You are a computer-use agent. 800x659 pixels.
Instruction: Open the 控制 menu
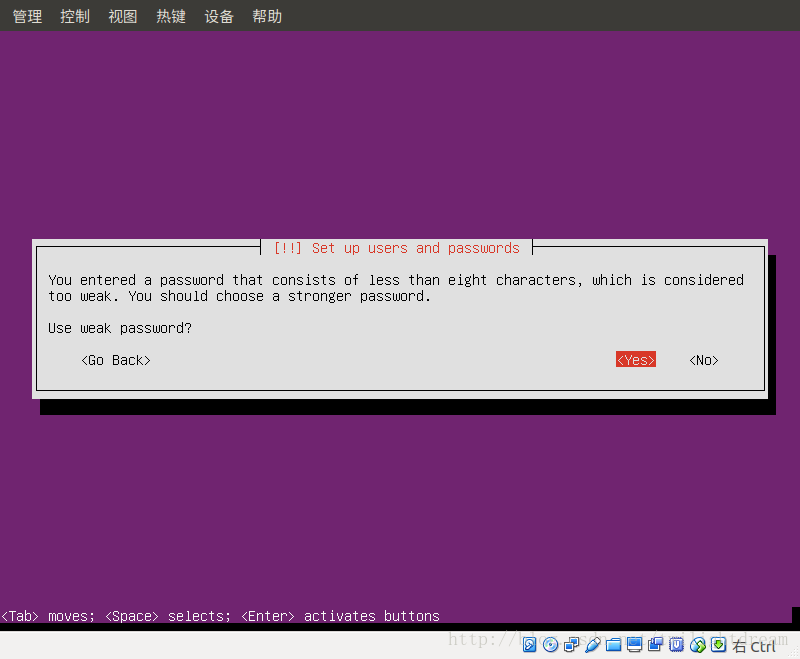click(74, 15)
